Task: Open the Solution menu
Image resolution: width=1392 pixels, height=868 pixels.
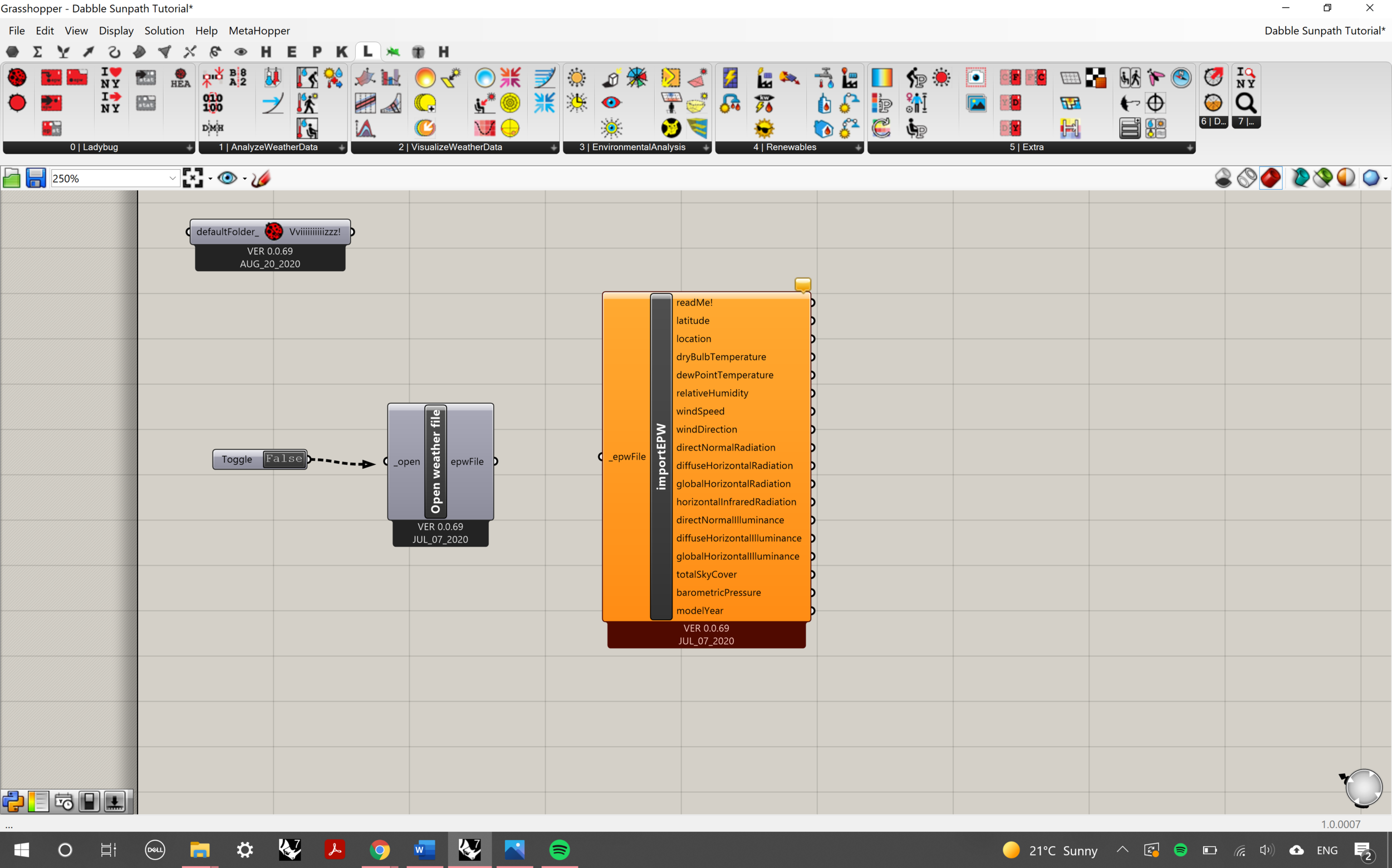Action: coord(164,31)
